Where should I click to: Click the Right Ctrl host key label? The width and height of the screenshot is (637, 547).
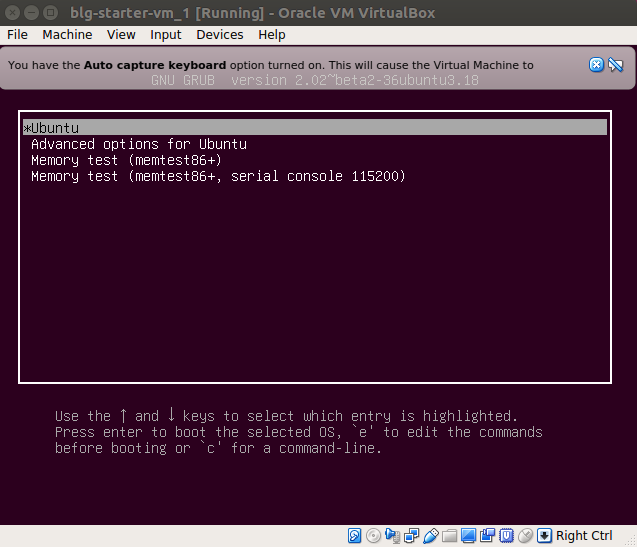pyautogui.click(x=584, y=536)
